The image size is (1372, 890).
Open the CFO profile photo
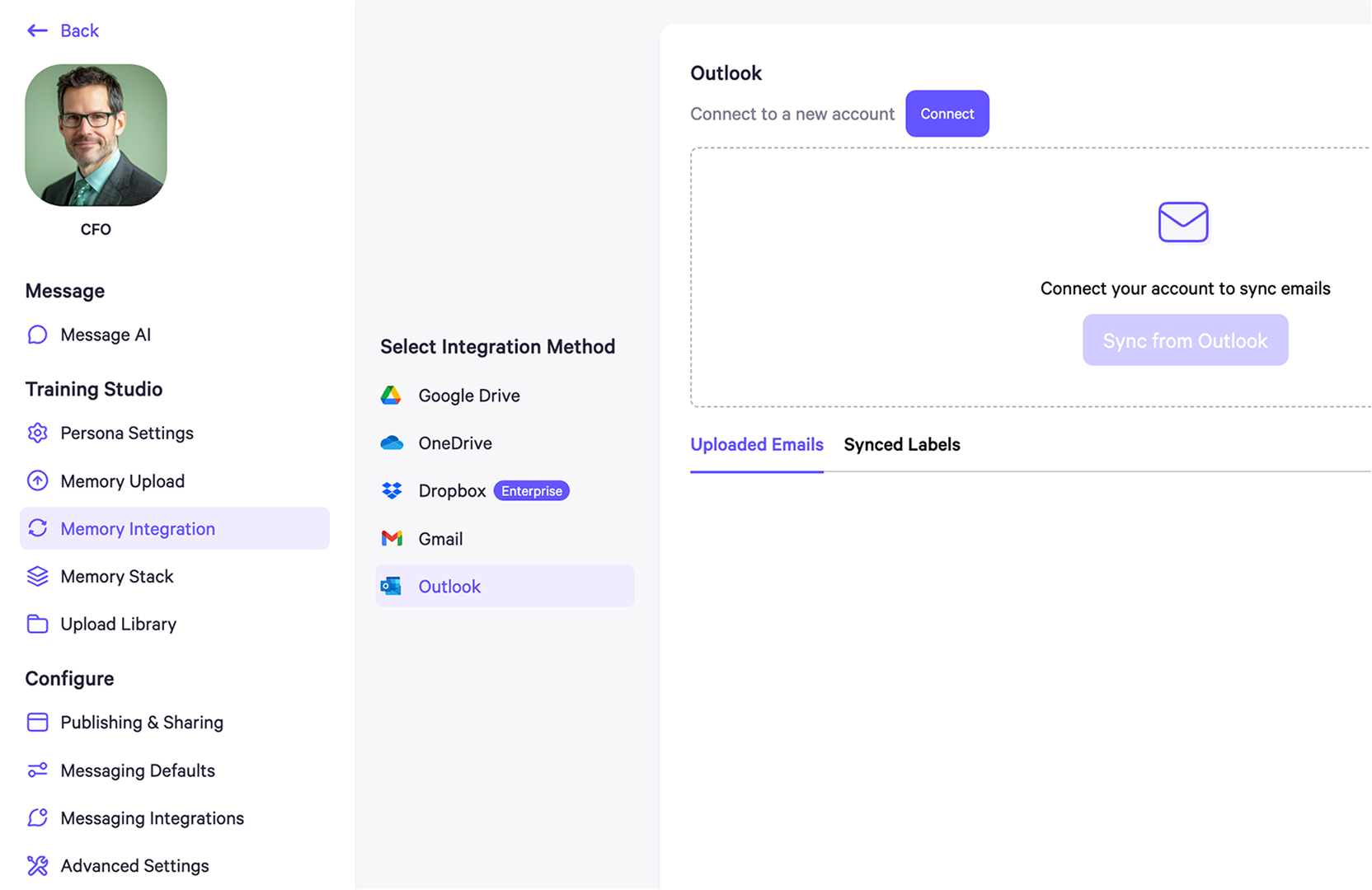pyautogui.click(x=96, y=135)
